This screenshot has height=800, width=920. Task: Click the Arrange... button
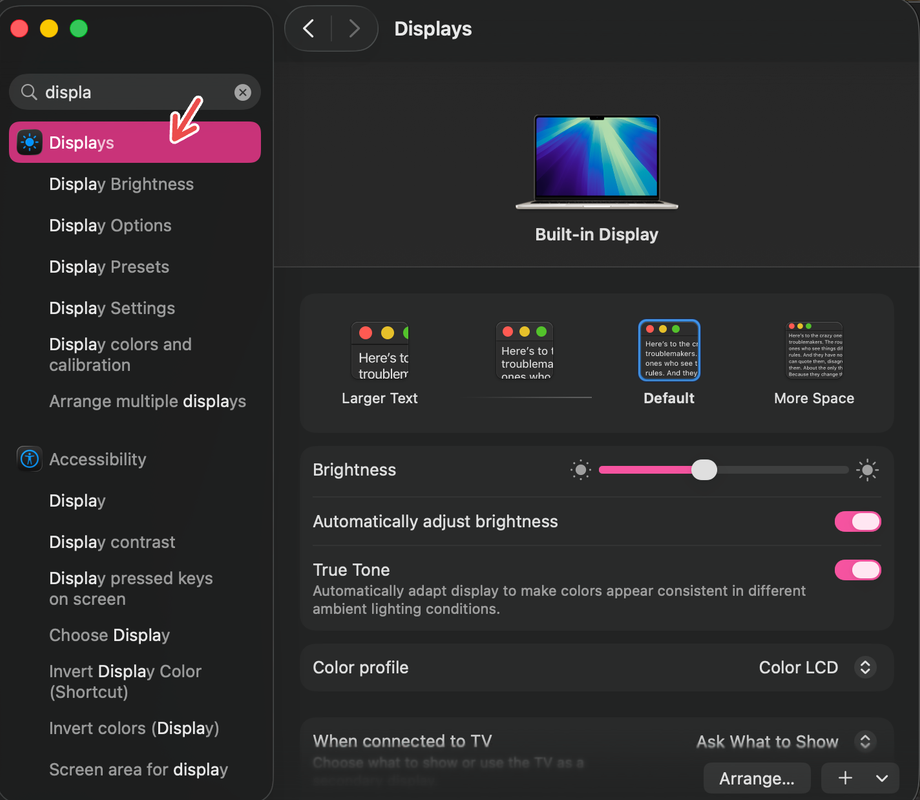(757, 778)
